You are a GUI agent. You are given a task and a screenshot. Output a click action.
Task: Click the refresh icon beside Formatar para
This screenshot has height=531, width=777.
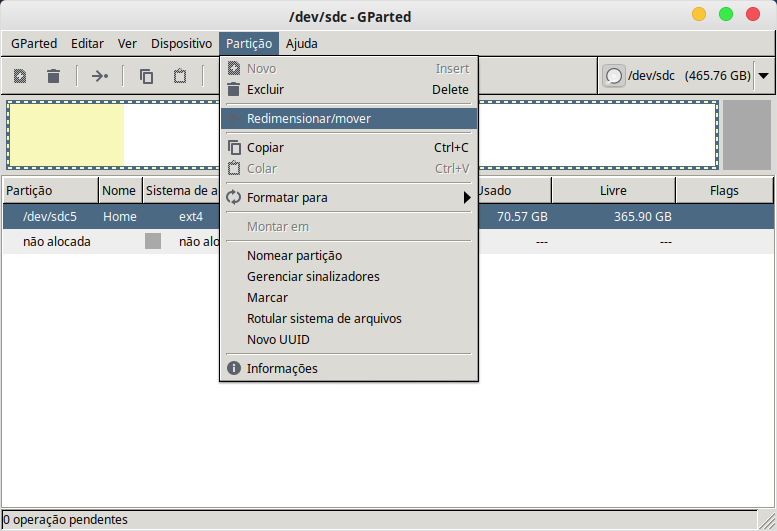(x=233, y=197)
